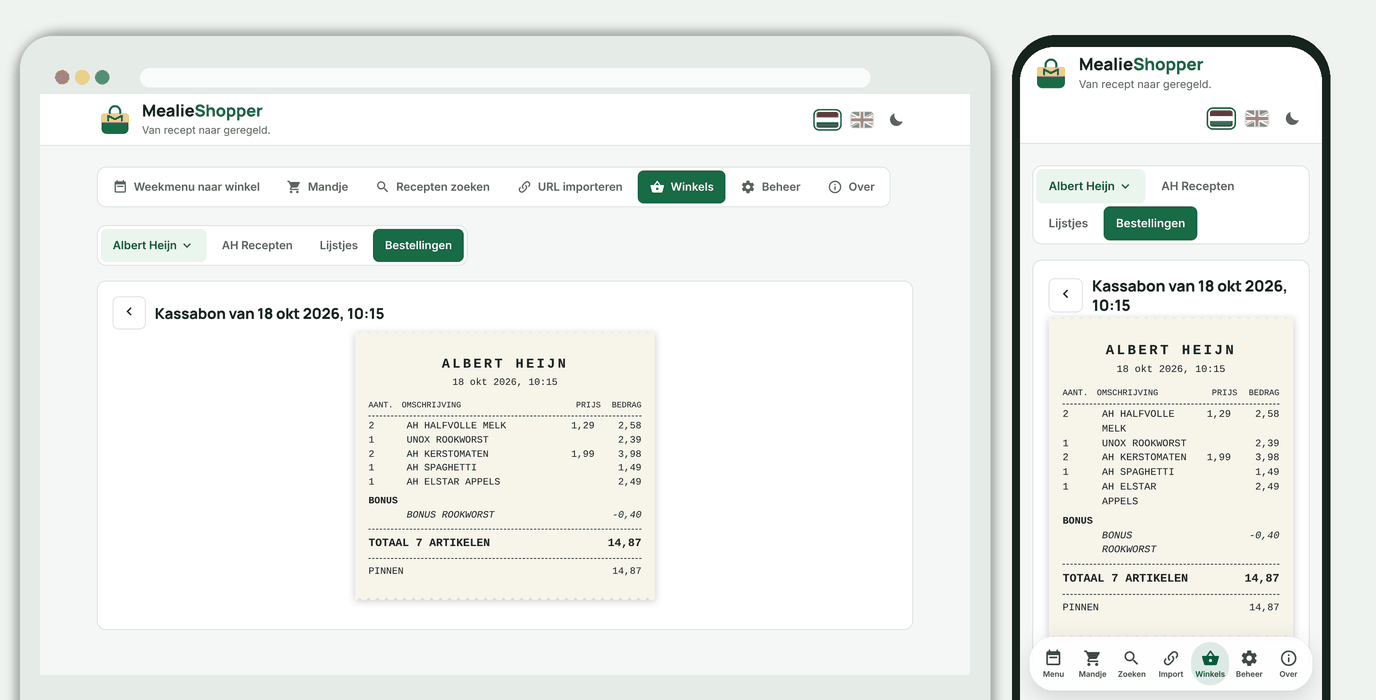
Task: Click the MealieShopper logo in phone header
Action: [x=1051, y=74]
